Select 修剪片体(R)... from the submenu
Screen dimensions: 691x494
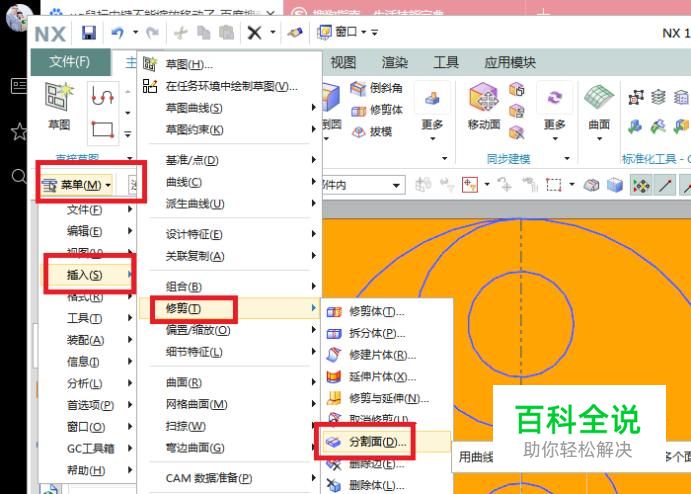tap(386, 355)
